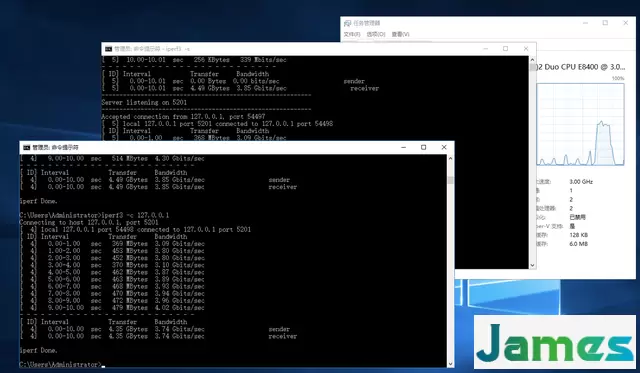Maximize the Task Manager window
Image resolution: width=640 pixels, height=373 pixels.
[605, 23]
